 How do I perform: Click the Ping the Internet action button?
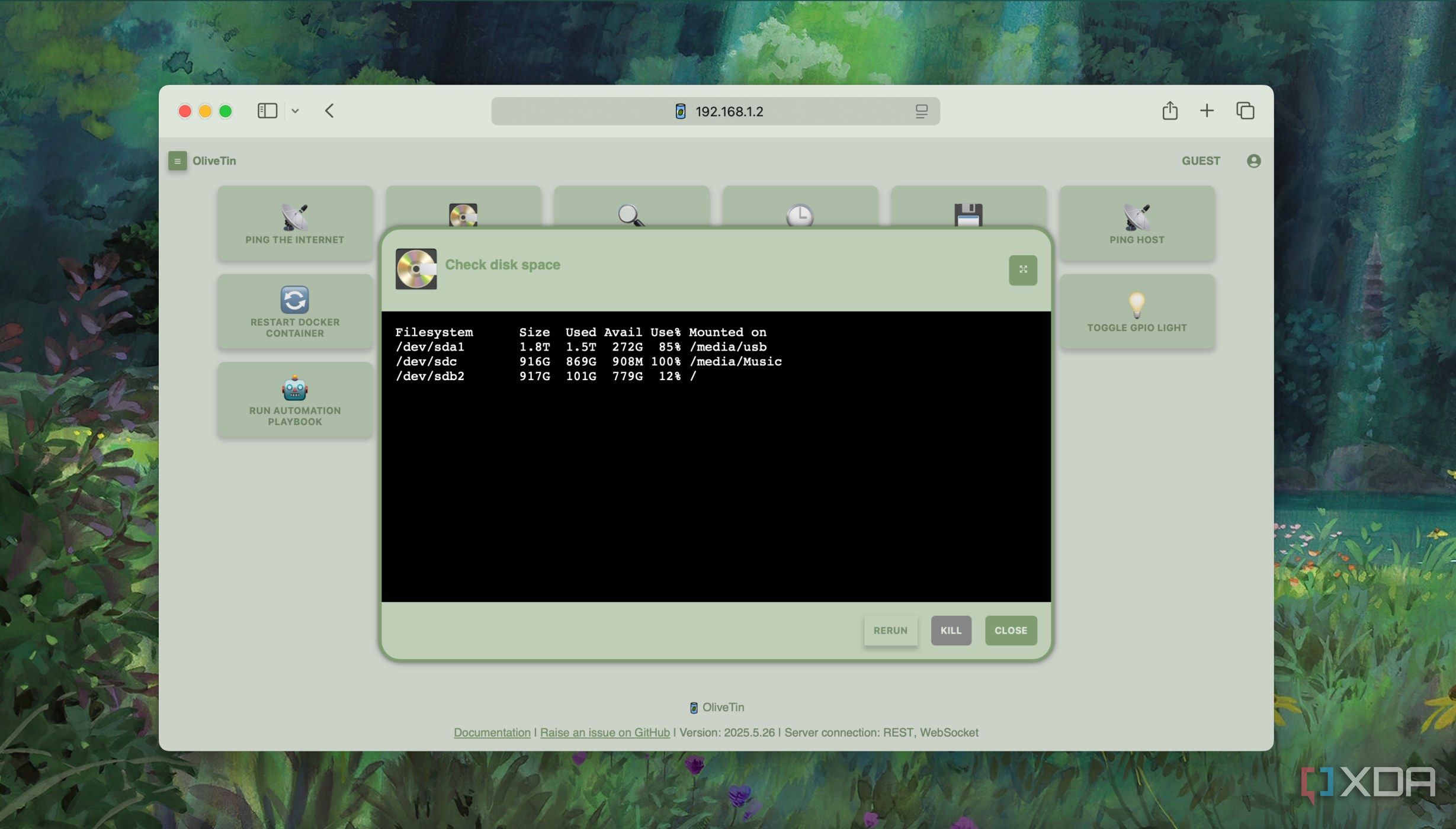click(294, 223)
